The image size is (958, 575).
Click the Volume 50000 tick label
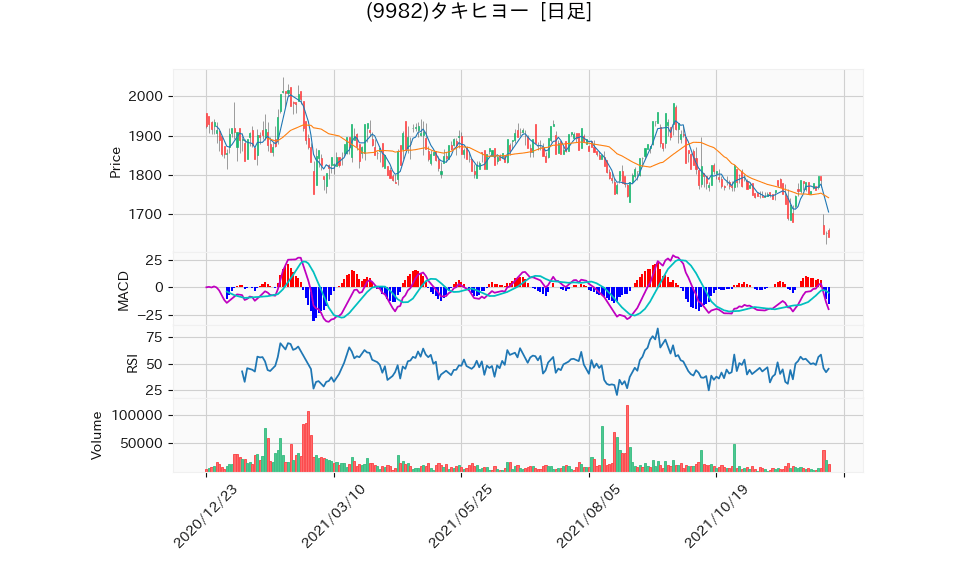tap(142, 444)
